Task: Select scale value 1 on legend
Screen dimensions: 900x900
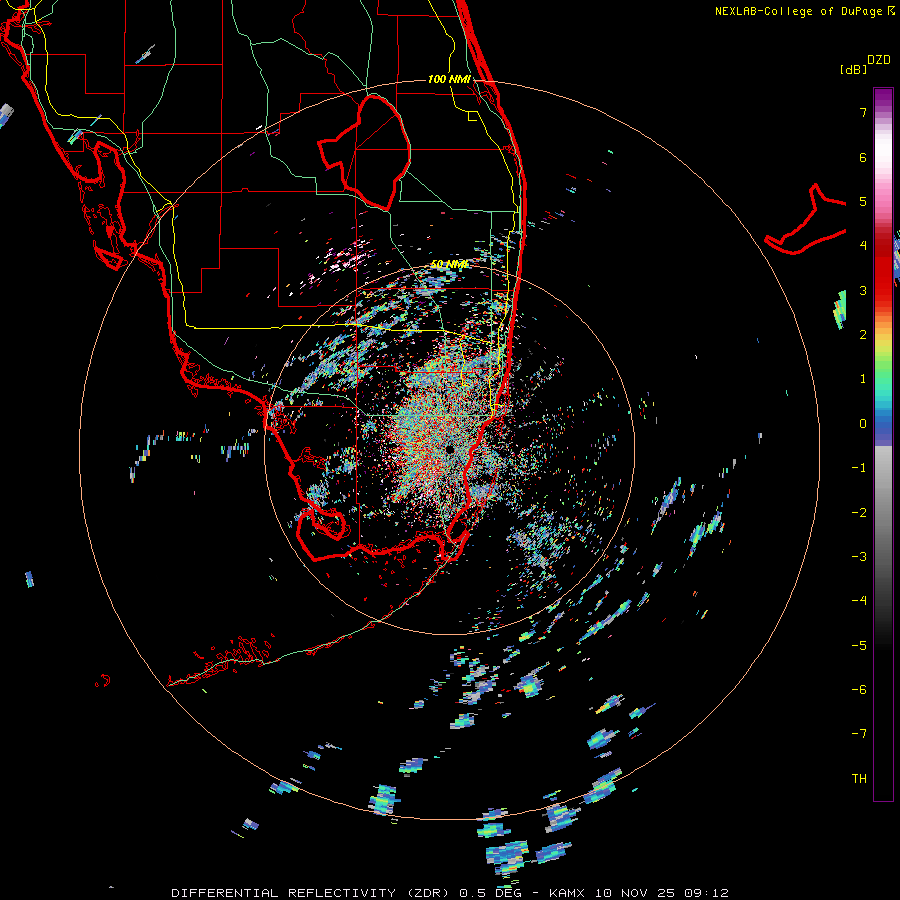Action: point(863,379)
